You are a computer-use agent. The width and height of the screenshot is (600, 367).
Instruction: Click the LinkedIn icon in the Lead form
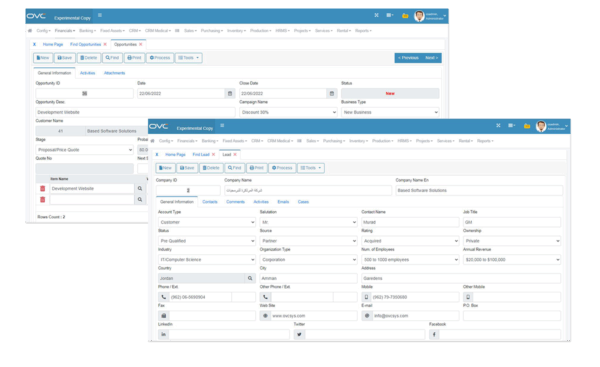(x=163, y=334)
